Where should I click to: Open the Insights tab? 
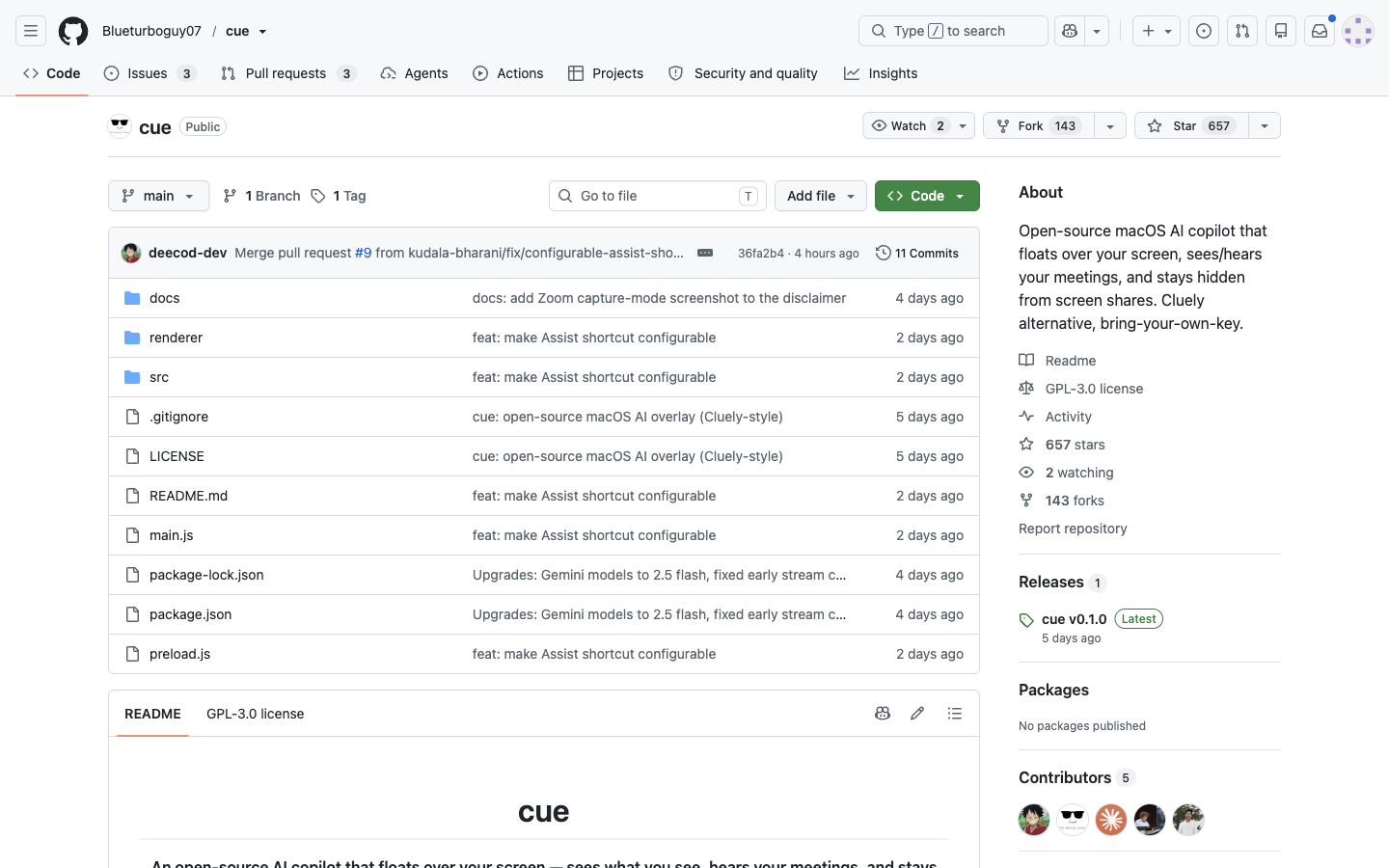(x=881, y=73)
